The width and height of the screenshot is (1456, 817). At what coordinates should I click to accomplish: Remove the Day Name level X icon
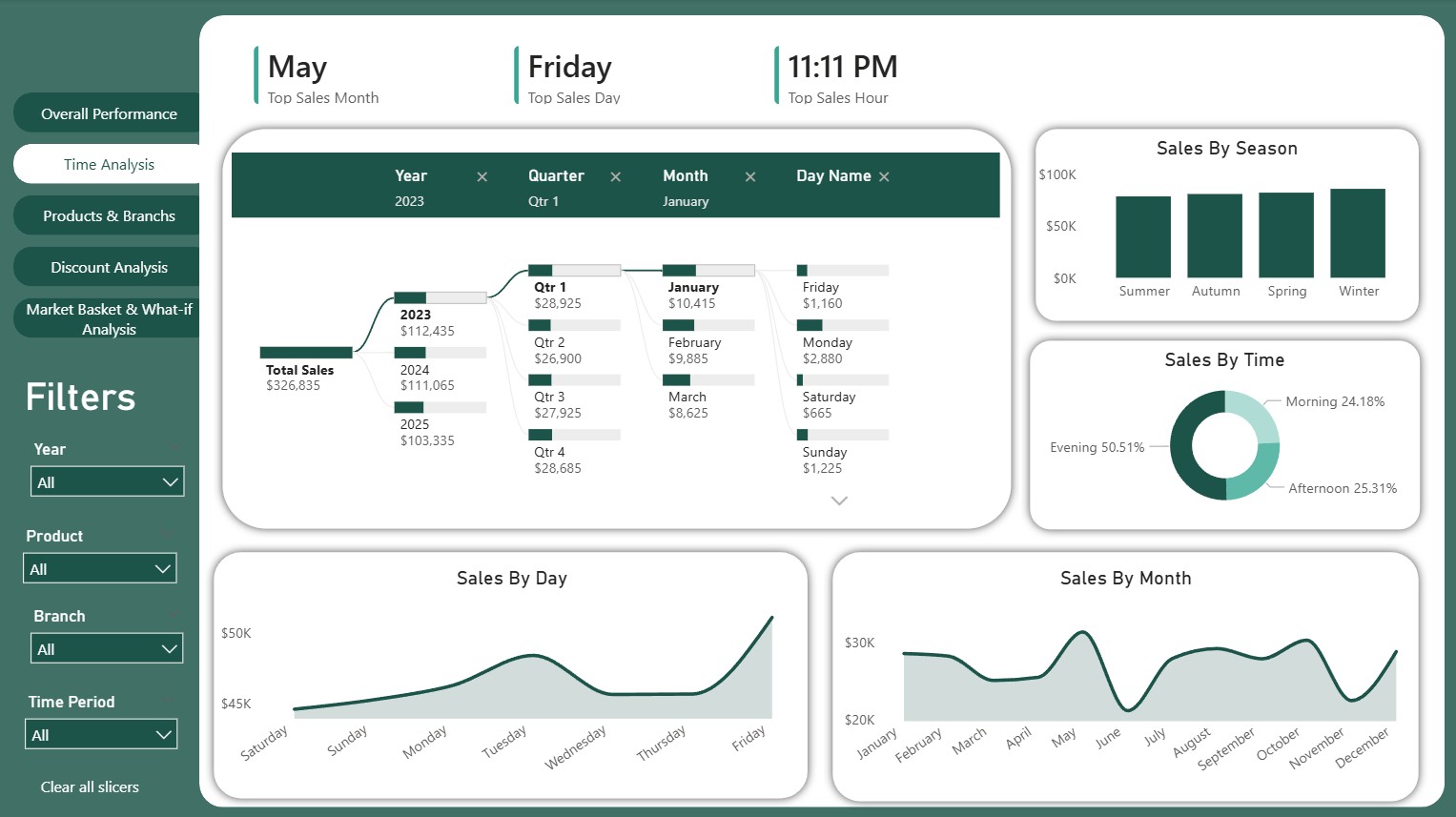(x=884, y=176)
